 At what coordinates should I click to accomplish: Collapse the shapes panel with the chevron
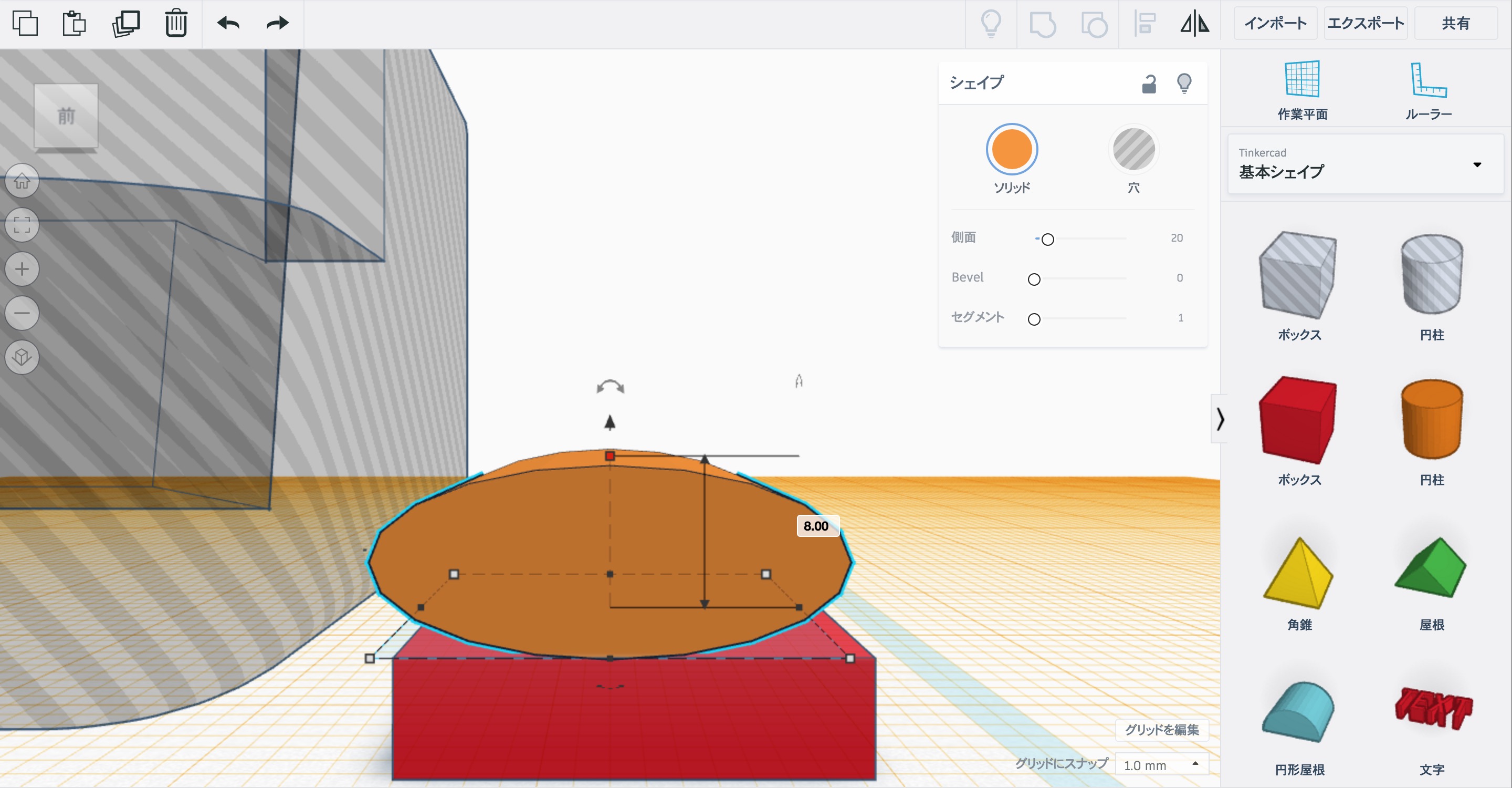pos(1220,419)
